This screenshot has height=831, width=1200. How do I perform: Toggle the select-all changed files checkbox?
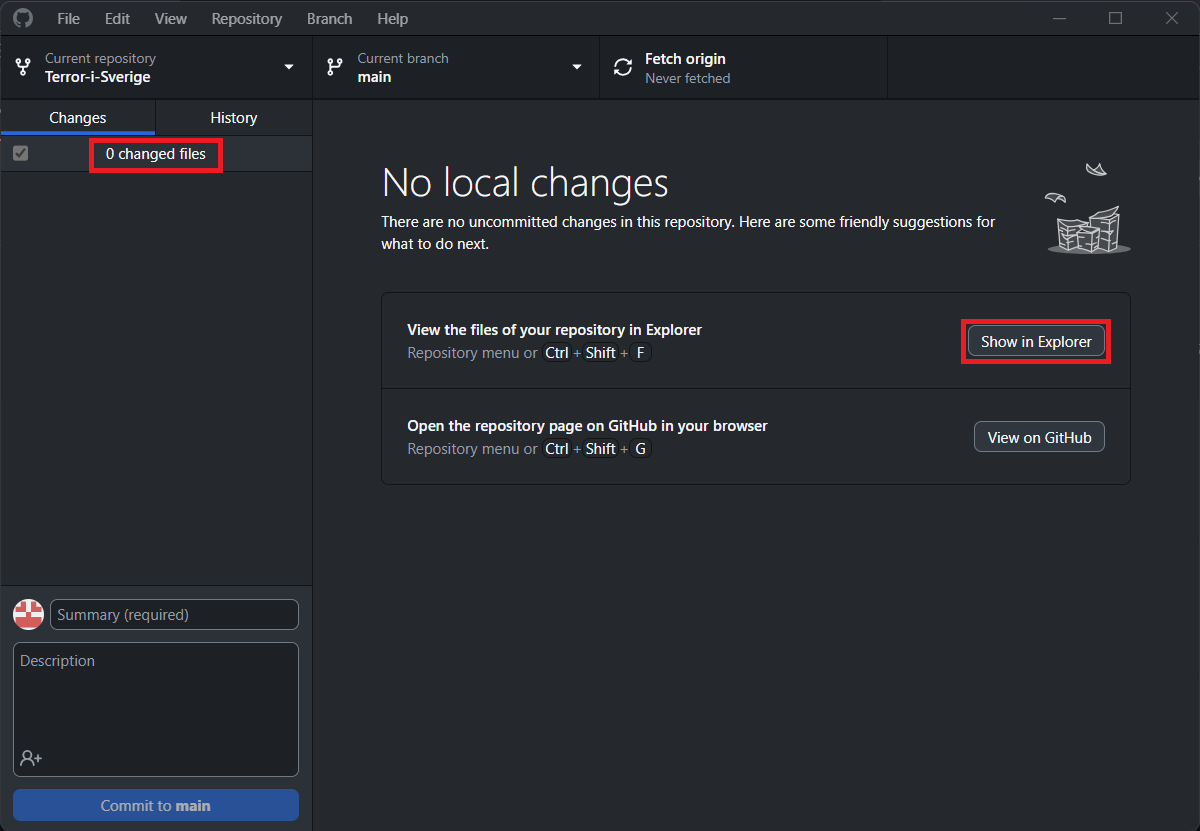(21, 153)
